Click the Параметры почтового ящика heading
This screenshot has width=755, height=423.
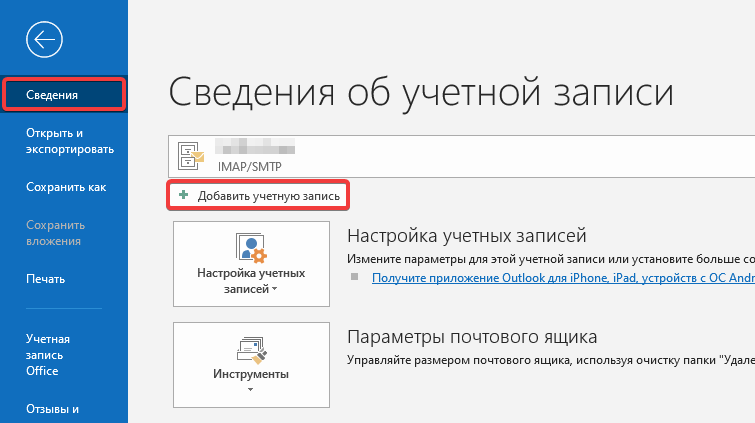click(472, 336)
